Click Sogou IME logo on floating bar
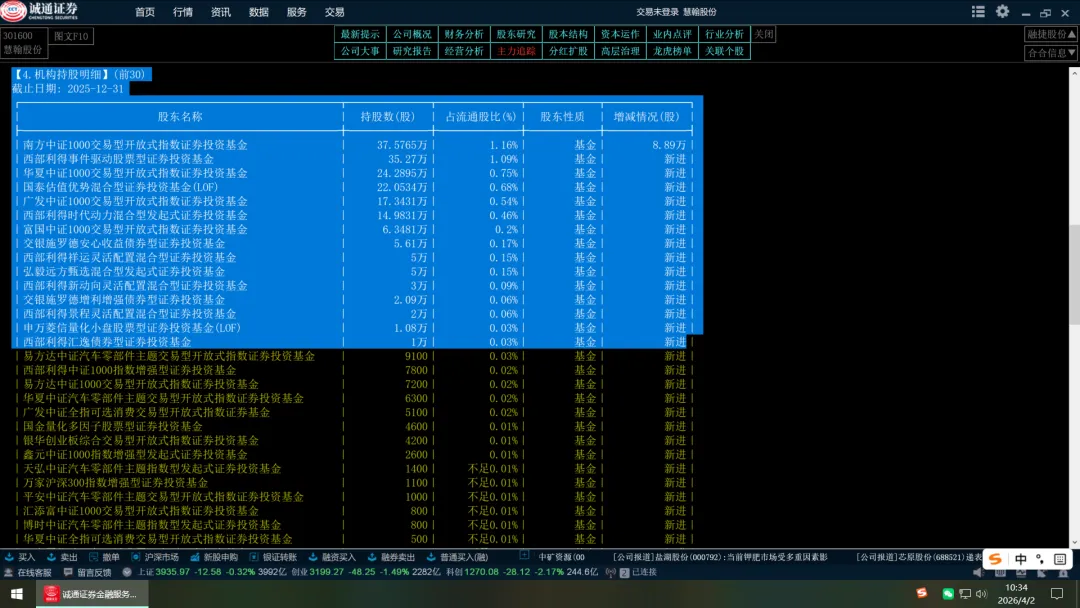The width and height of the screenshot is (1080, 608). pyautogui.click(x=995, y=558)
